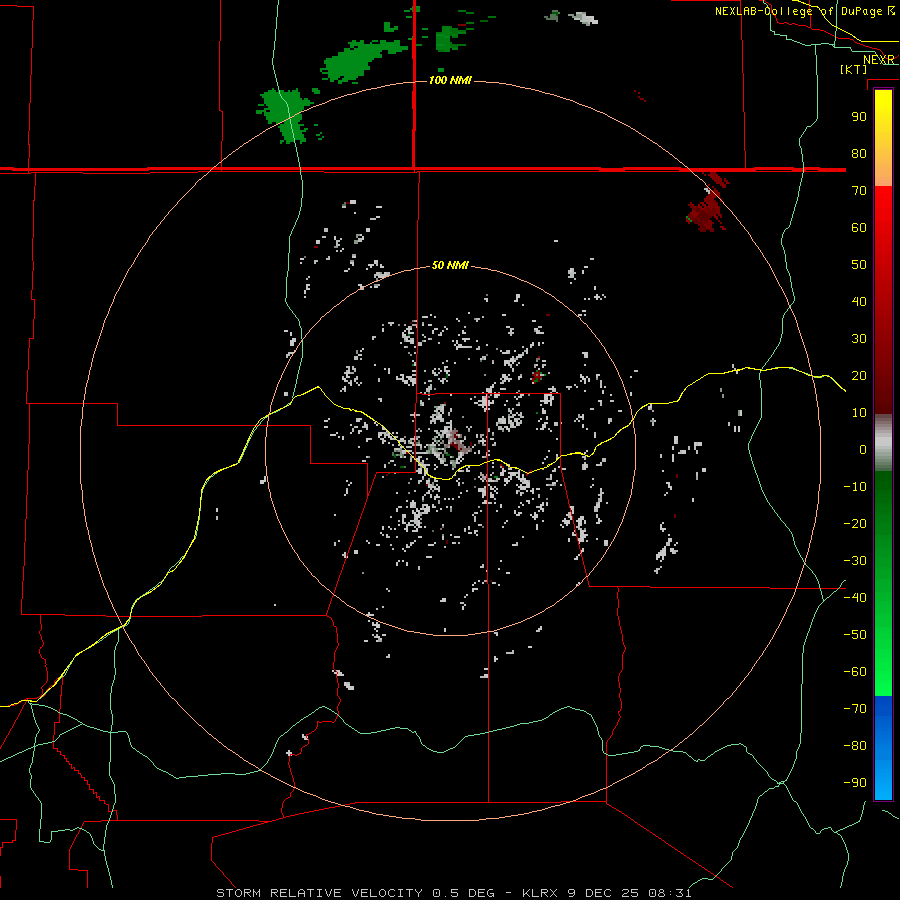The height and width of the screenshot is (900, 900).
Task: Click the positive 50 scale label
Action: tap(859, 265)
